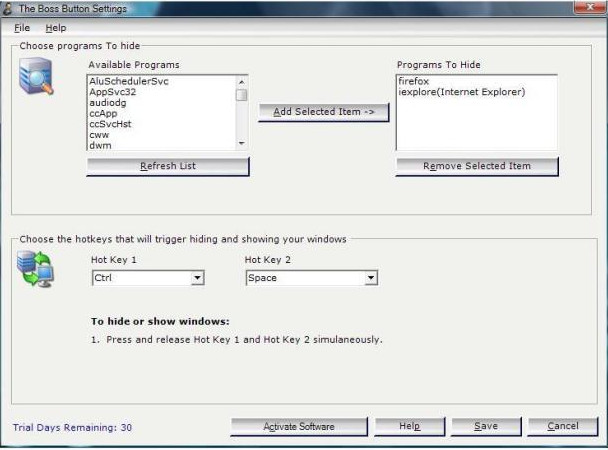The height and width of the screenshot is (450, 608).
Task: Select iexplore(Internet Explorer) in Programs To Hide
Action: tap(460, 92)
